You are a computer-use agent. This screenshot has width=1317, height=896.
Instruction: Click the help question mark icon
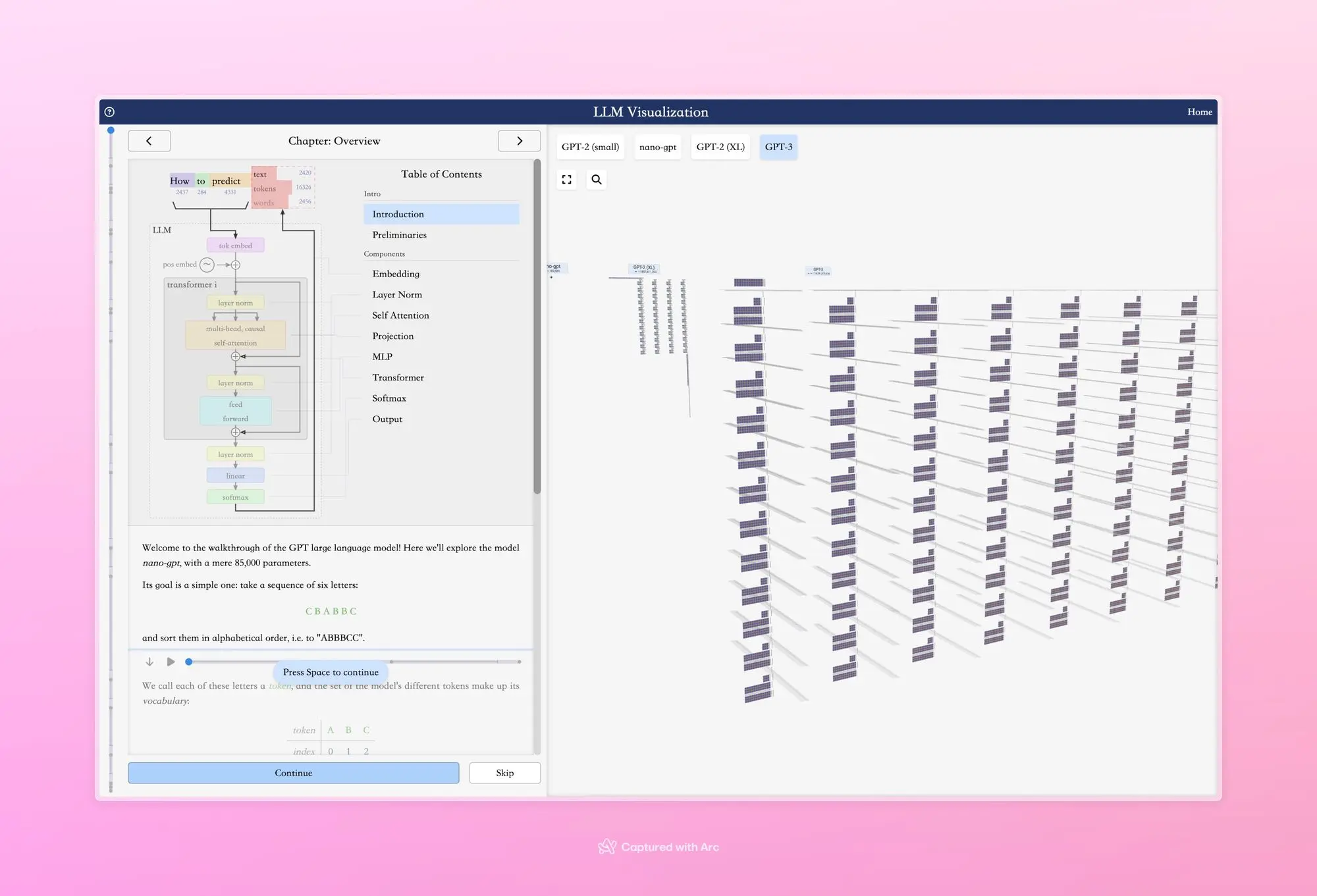(x=109, y=112)
